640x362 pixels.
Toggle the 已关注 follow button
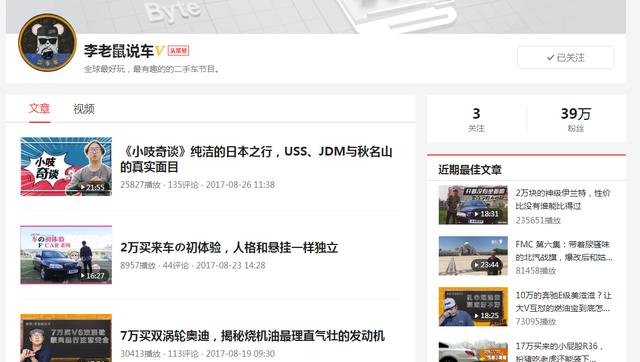pyautogui.click(x=565, y=58)
